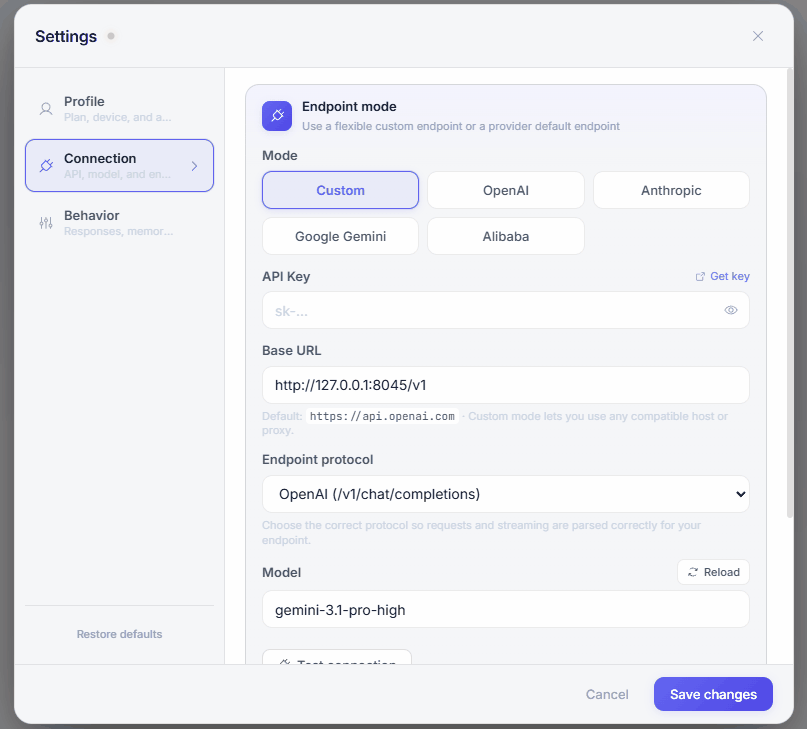807x729 pixels.
Task: Click Restore defaults in the sidebar
Action: pos(119,634)
